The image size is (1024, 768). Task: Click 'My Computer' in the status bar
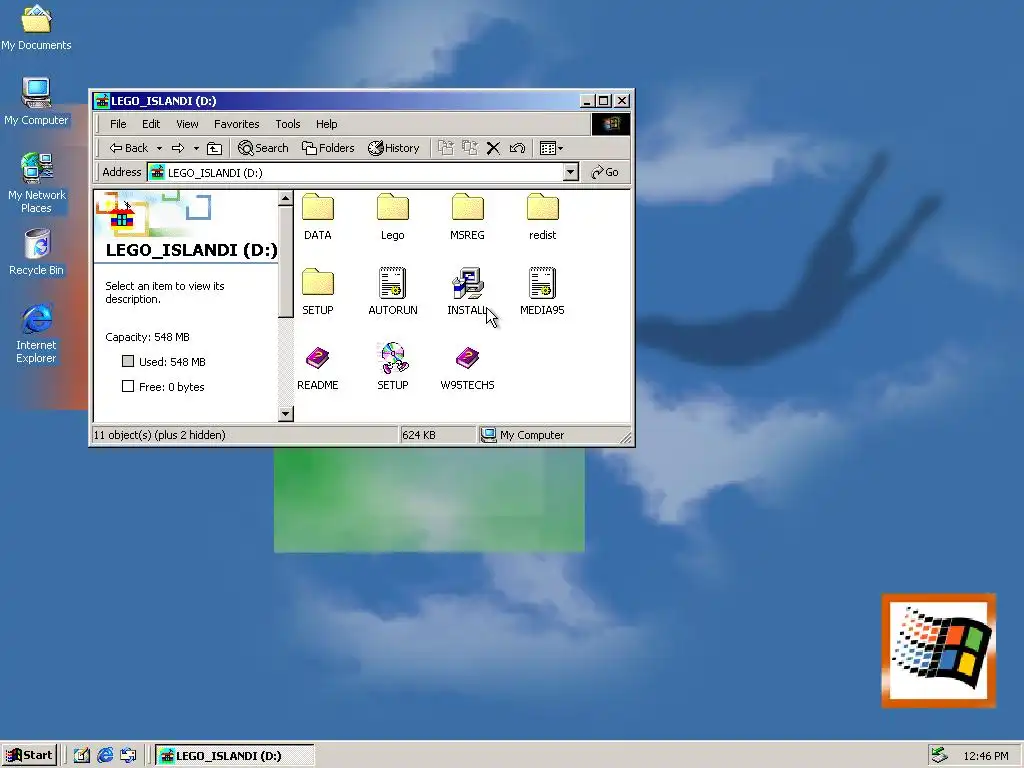[531, 435]
